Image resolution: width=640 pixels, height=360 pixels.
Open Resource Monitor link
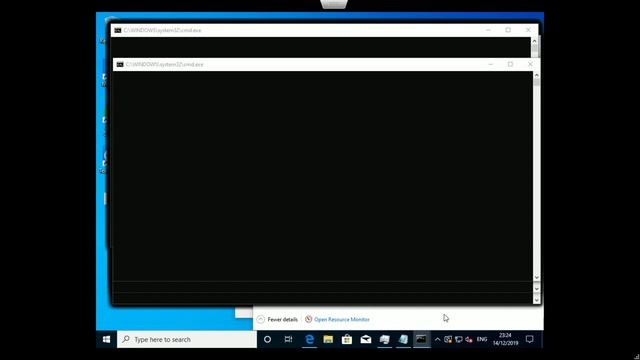pyautogui.click(x=337, y=319)
